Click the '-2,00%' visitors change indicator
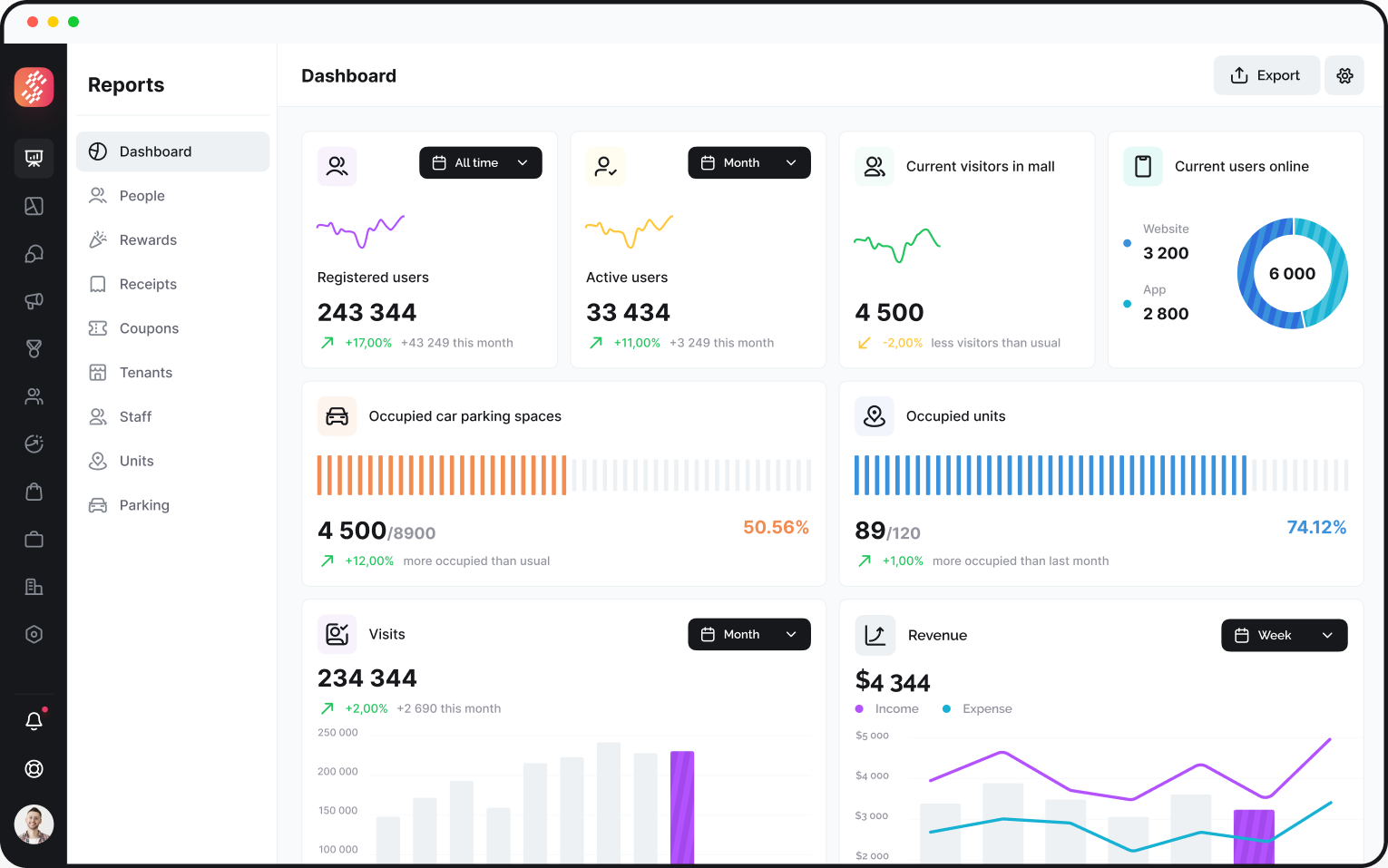The width and height of the screenshot is (1388, 868). (903, 343)
